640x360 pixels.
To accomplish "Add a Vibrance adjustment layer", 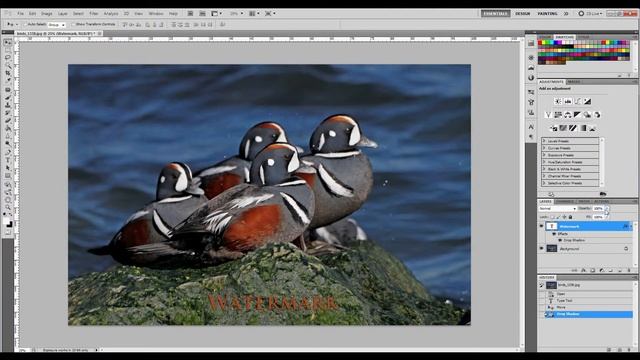I will click(549, 115).
